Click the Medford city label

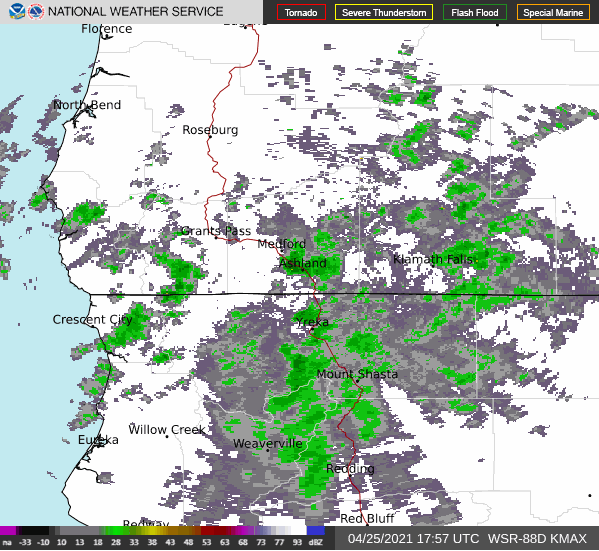tap(282, 243)
